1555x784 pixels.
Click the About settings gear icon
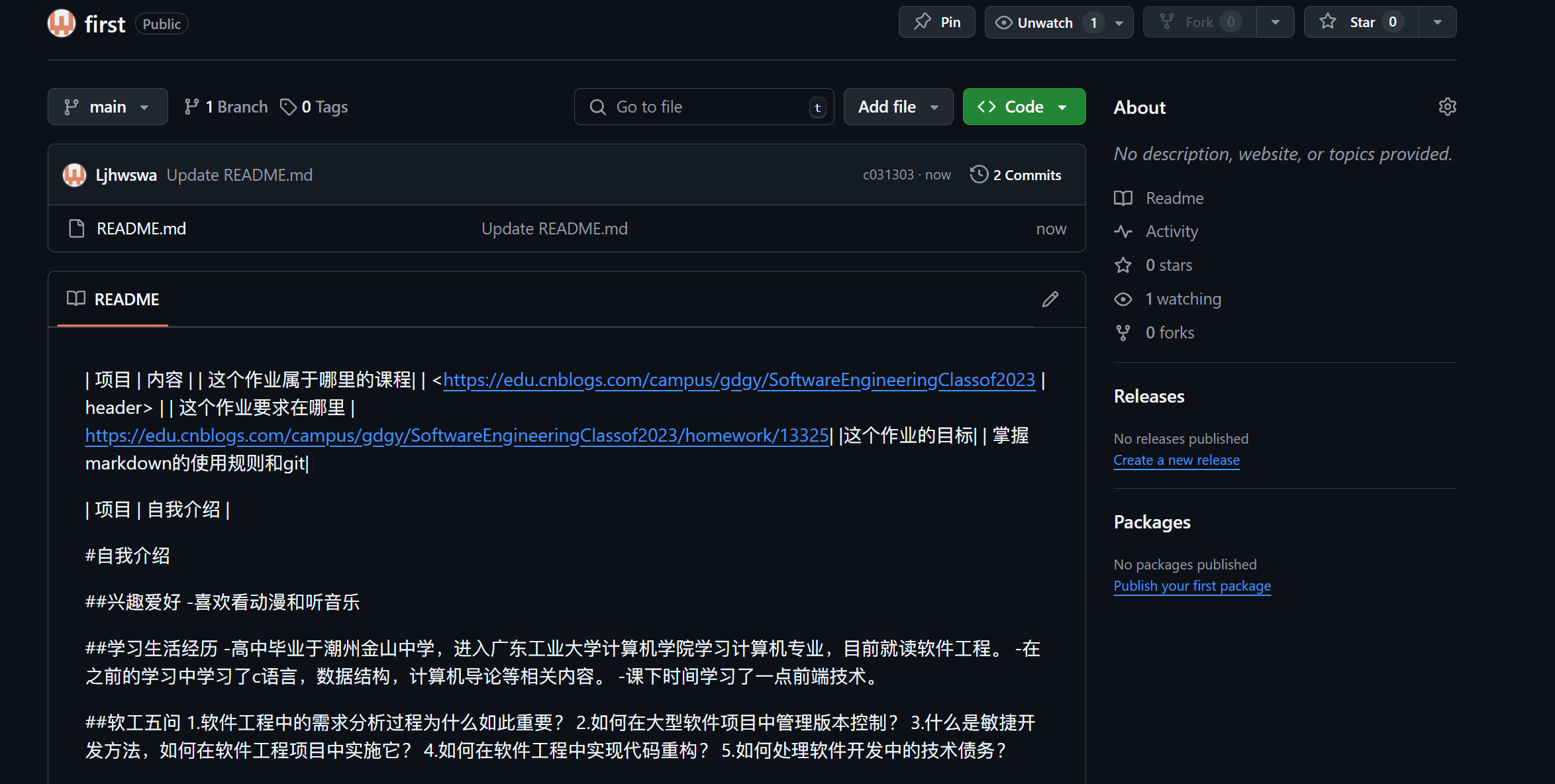[1447, 107]
